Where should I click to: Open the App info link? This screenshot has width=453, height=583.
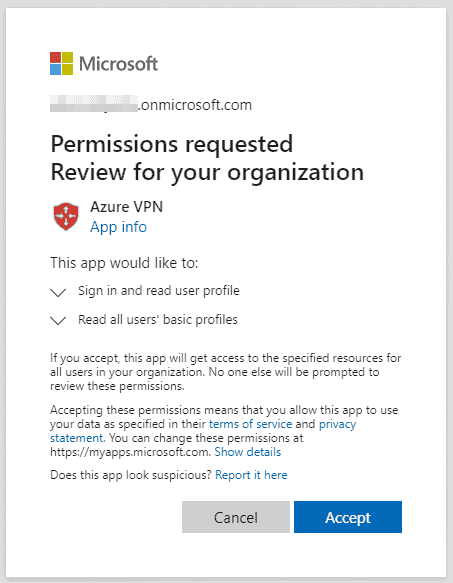(x=118, y=227)
